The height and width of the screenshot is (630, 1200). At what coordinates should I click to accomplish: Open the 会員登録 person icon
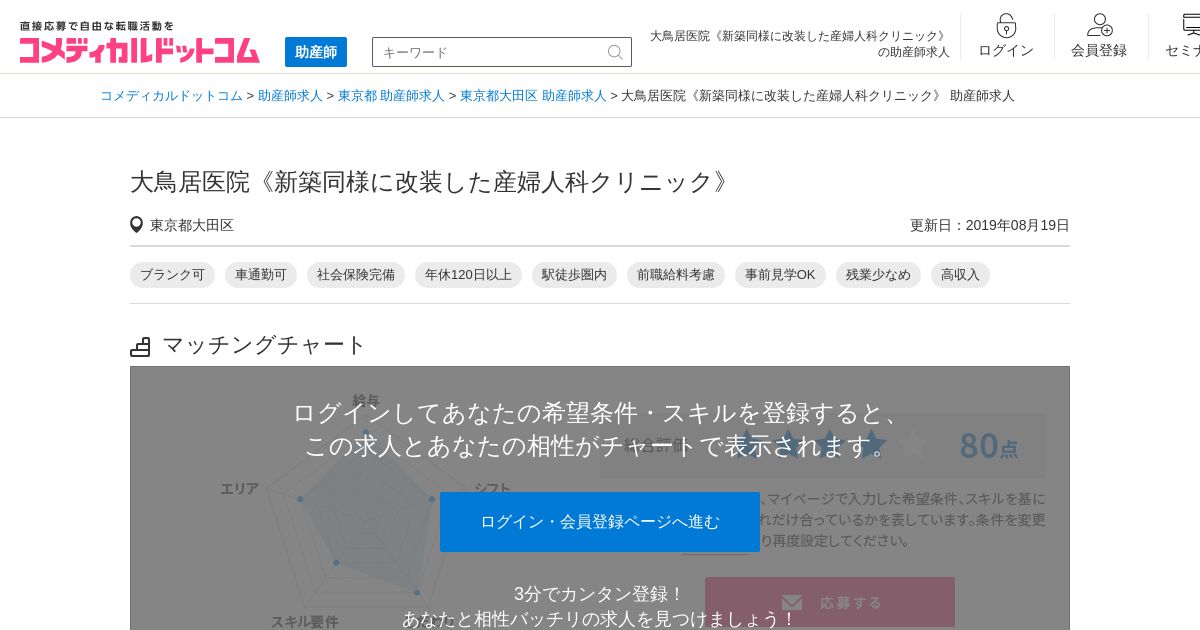pos(1099,26)
